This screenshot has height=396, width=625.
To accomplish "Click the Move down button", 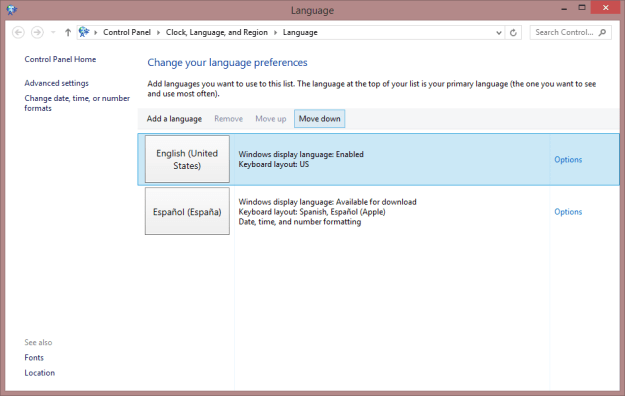I will pos(320,119).
